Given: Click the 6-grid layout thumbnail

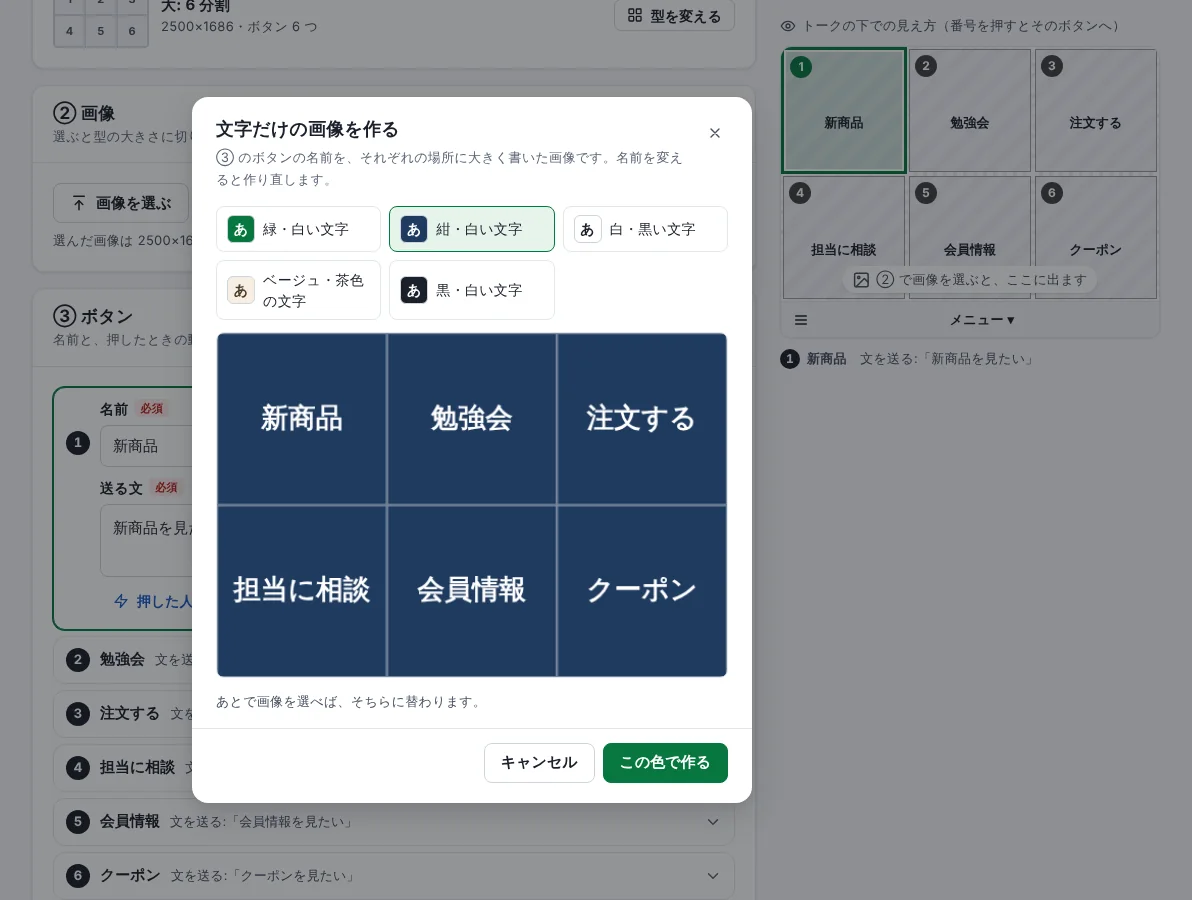Looking at the screenshot, I should [x=100, y=24].
